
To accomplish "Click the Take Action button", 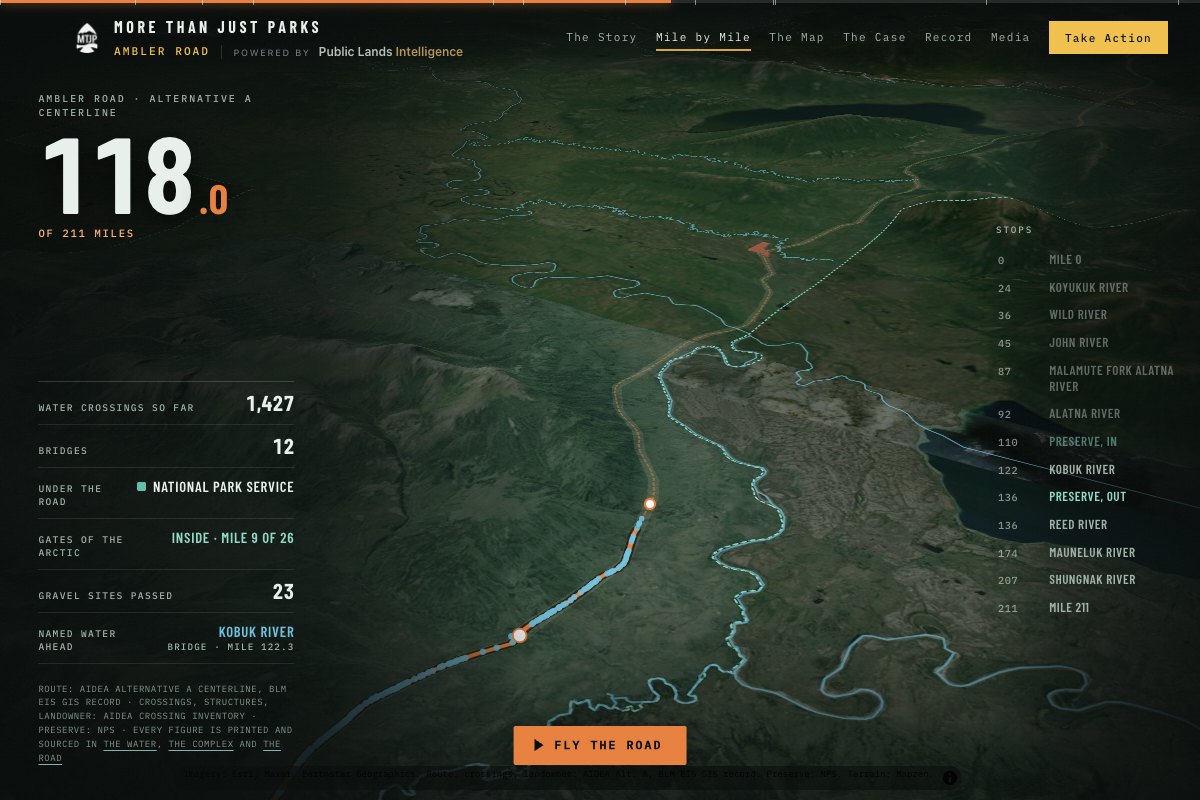I will 1108,38.
